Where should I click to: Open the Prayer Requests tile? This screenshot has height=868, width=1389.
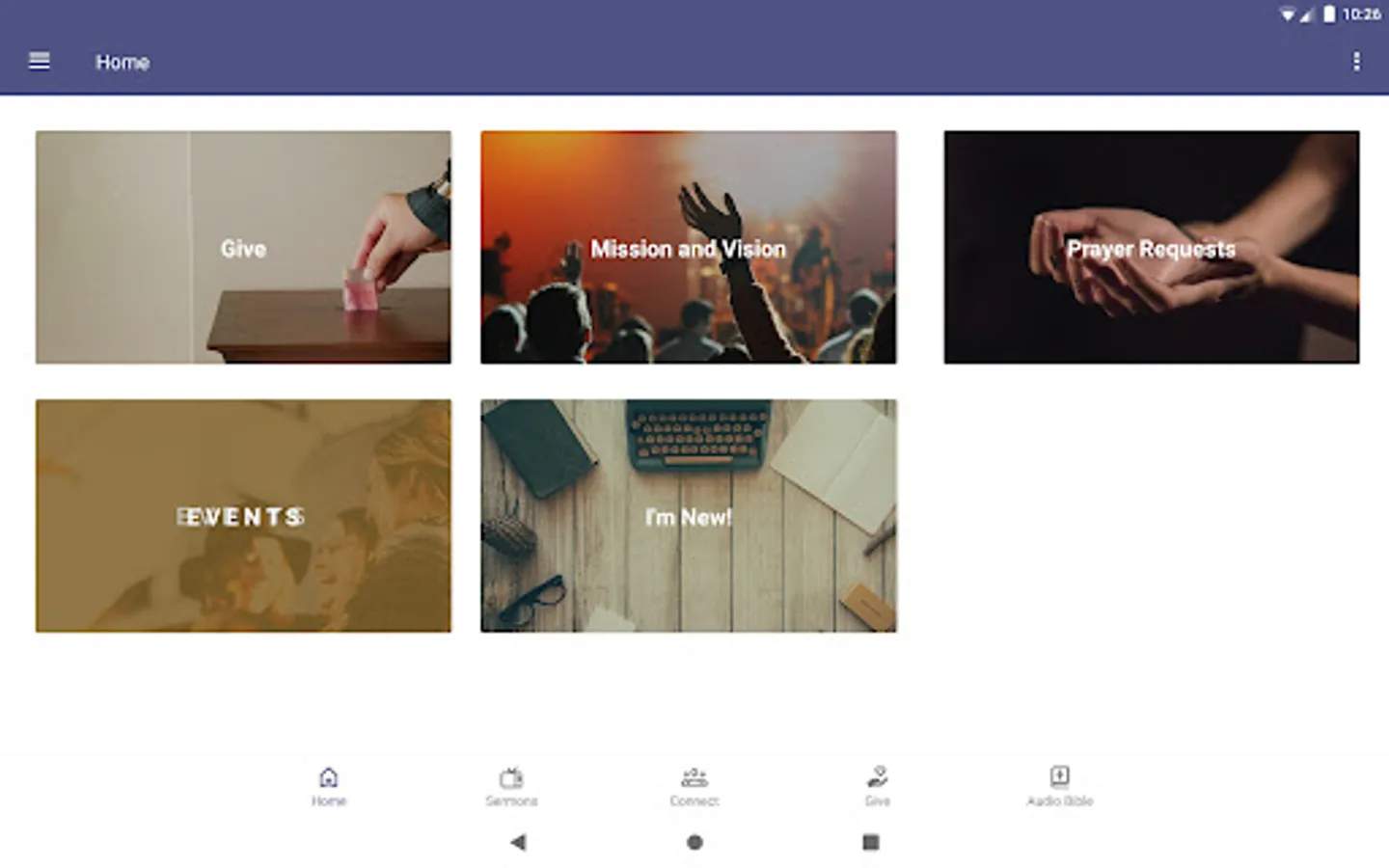tap(1152, 248)
